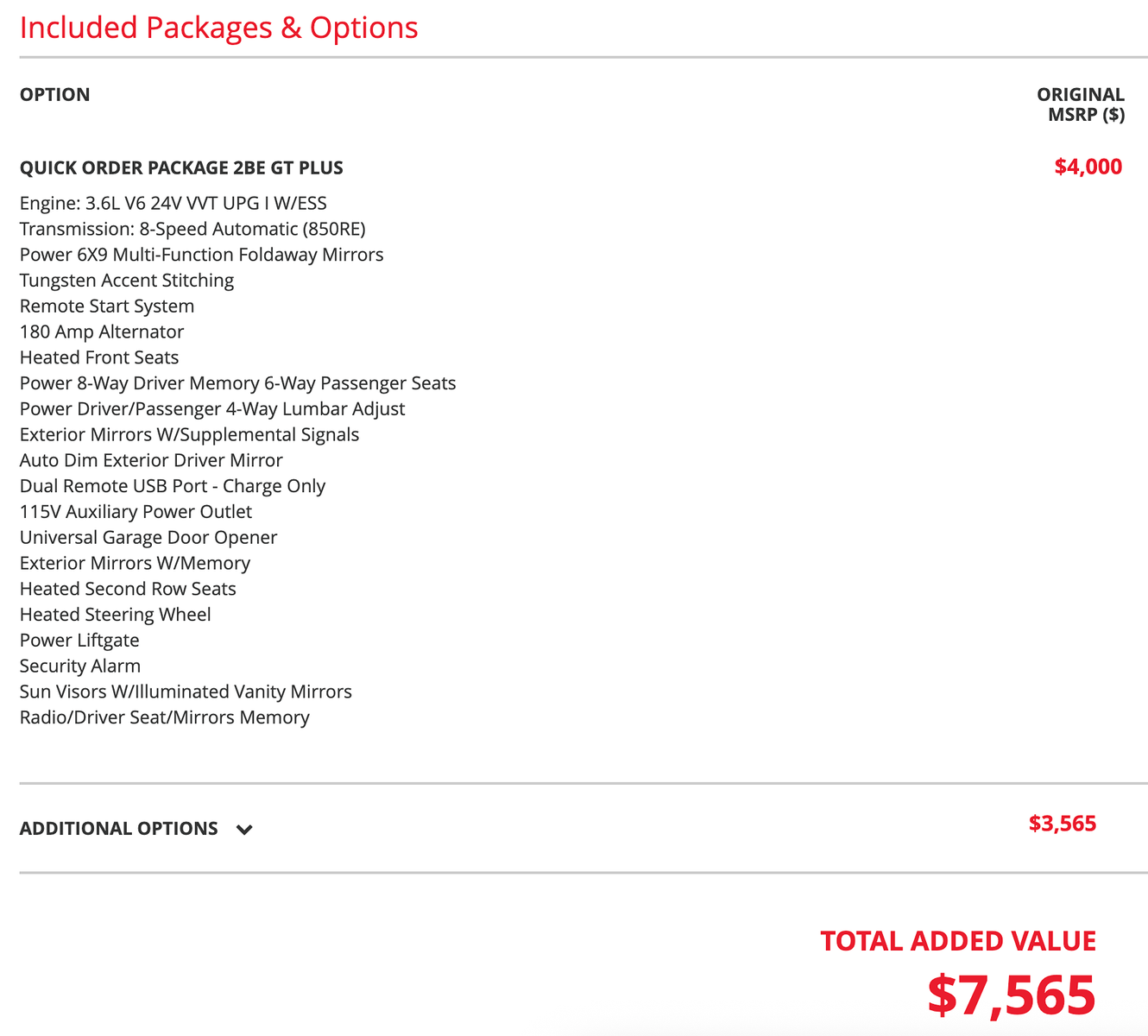
Task: Click the OPTION column header
Action: pyautogui.click(x=55, y=95)
